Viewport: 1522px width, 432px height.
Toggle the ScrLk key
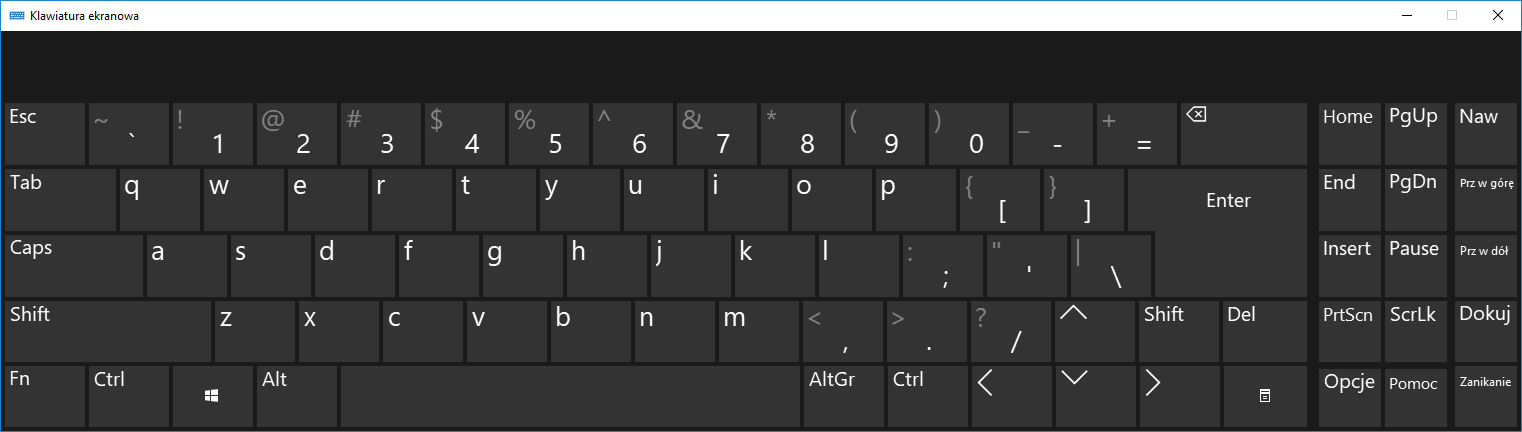1414,331
